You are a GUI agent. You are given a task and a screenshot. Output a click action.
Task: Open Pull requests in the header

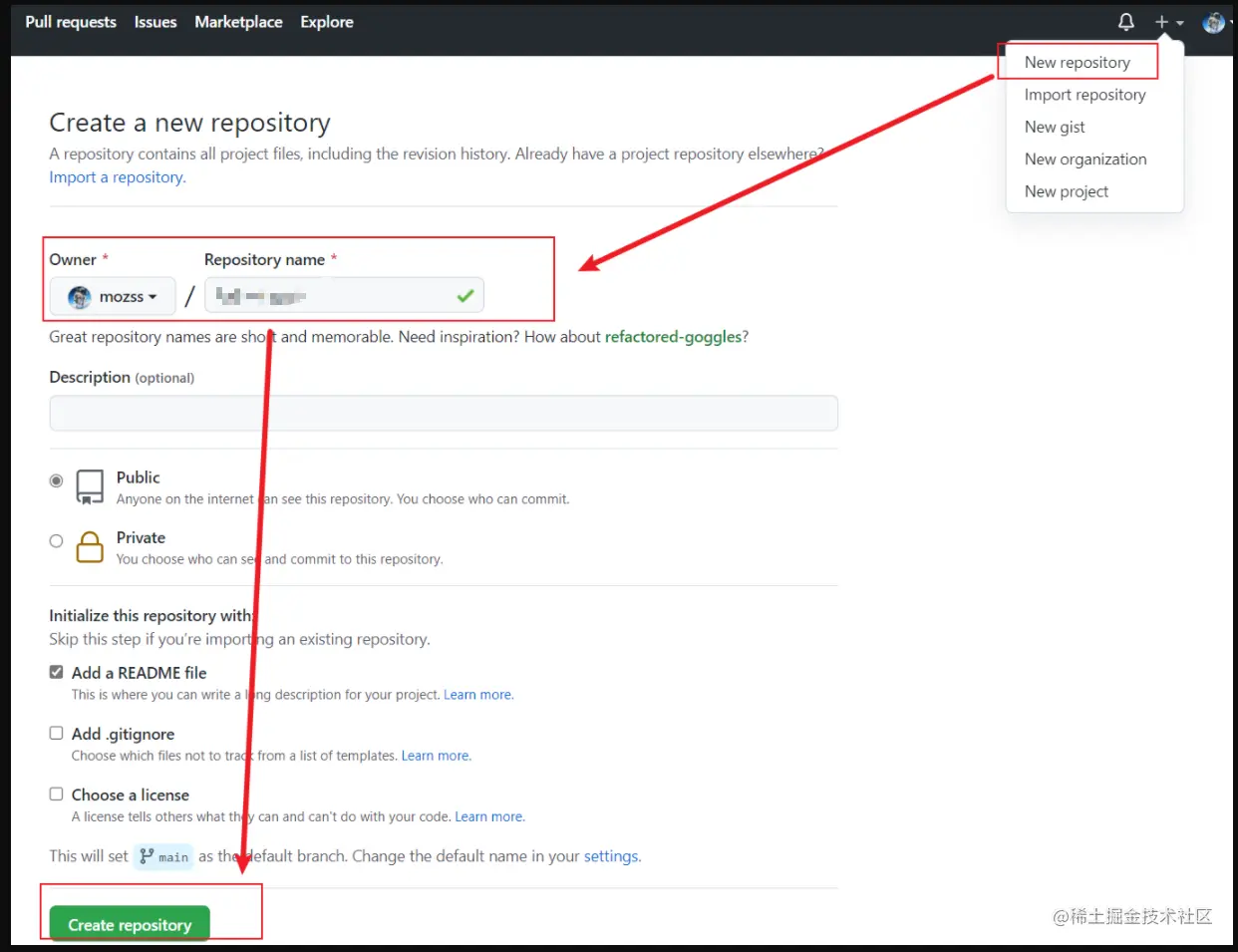71,22
